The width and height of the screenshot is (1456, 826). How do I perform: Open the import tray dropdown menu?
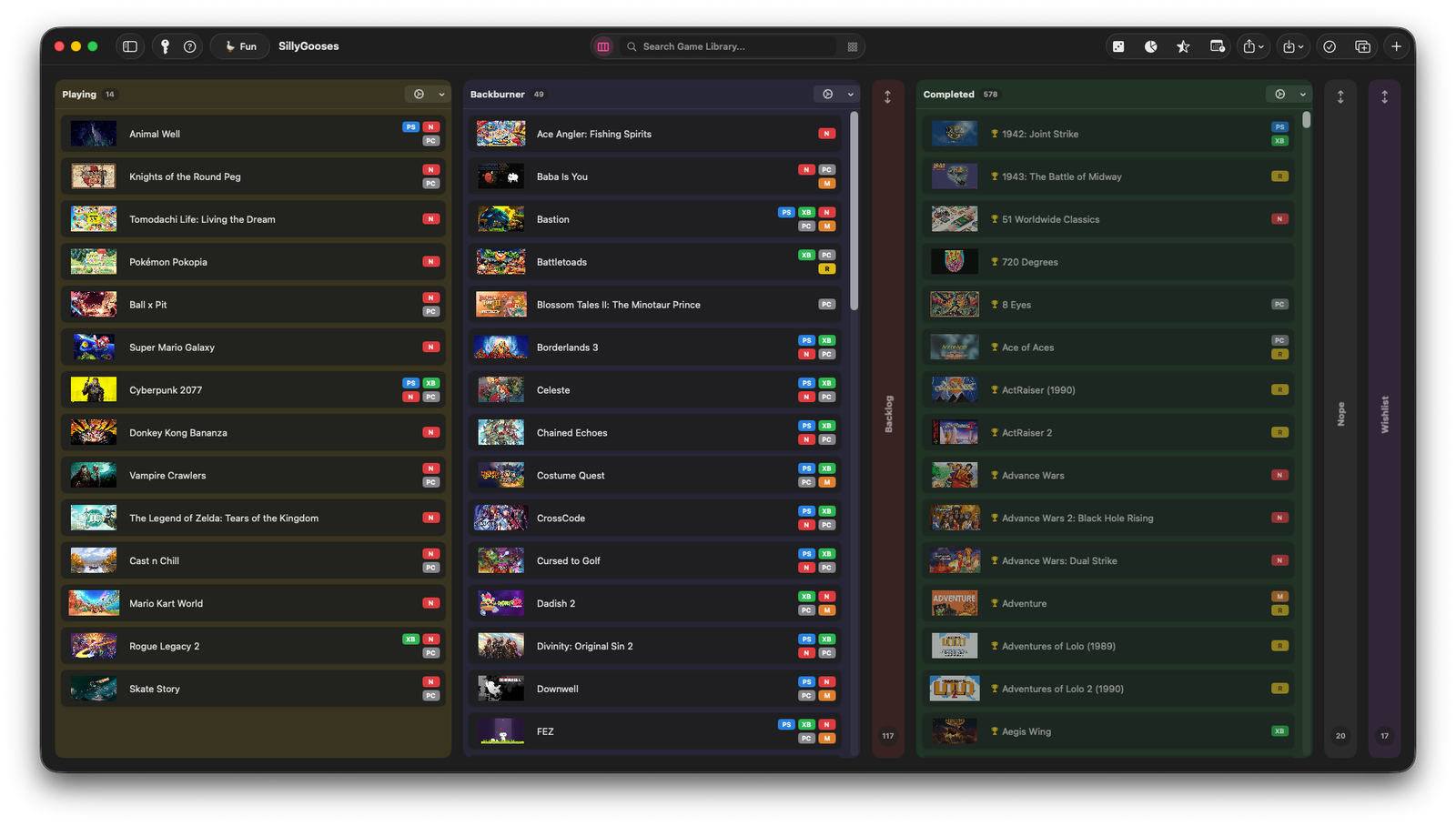point(1292,46)
